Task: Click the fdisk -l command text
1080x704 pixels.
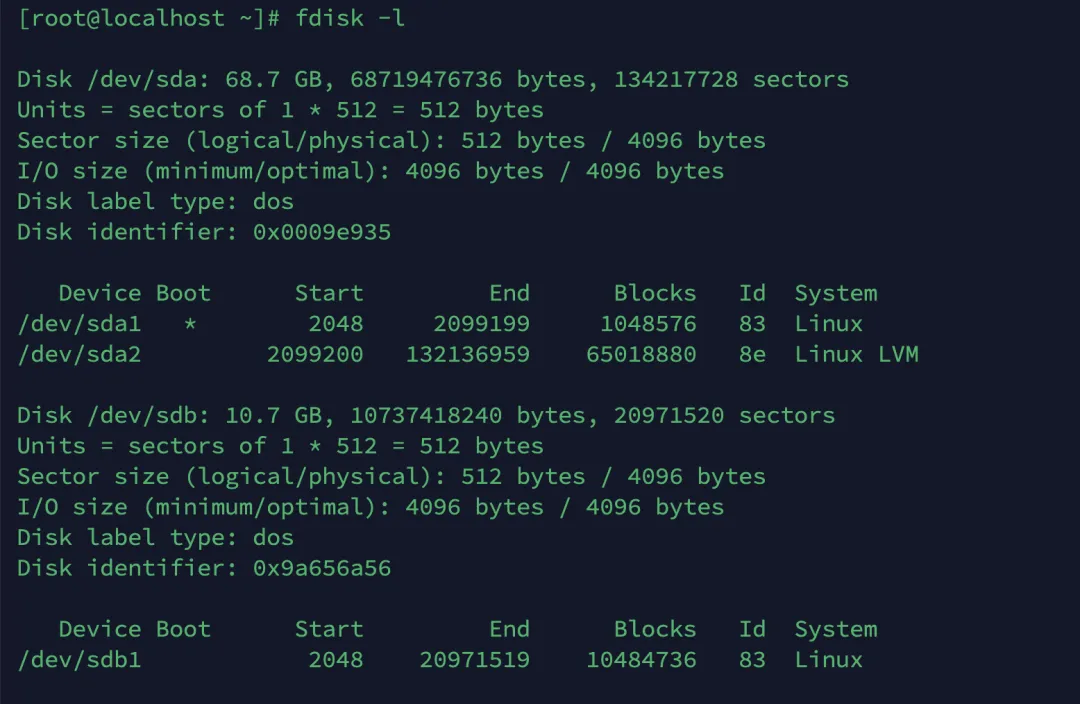Action: tap(350, 18)
